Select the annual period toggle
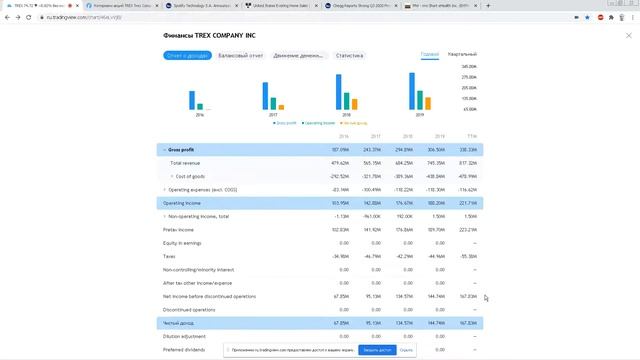The image size is (640, 360). point(429,54)
